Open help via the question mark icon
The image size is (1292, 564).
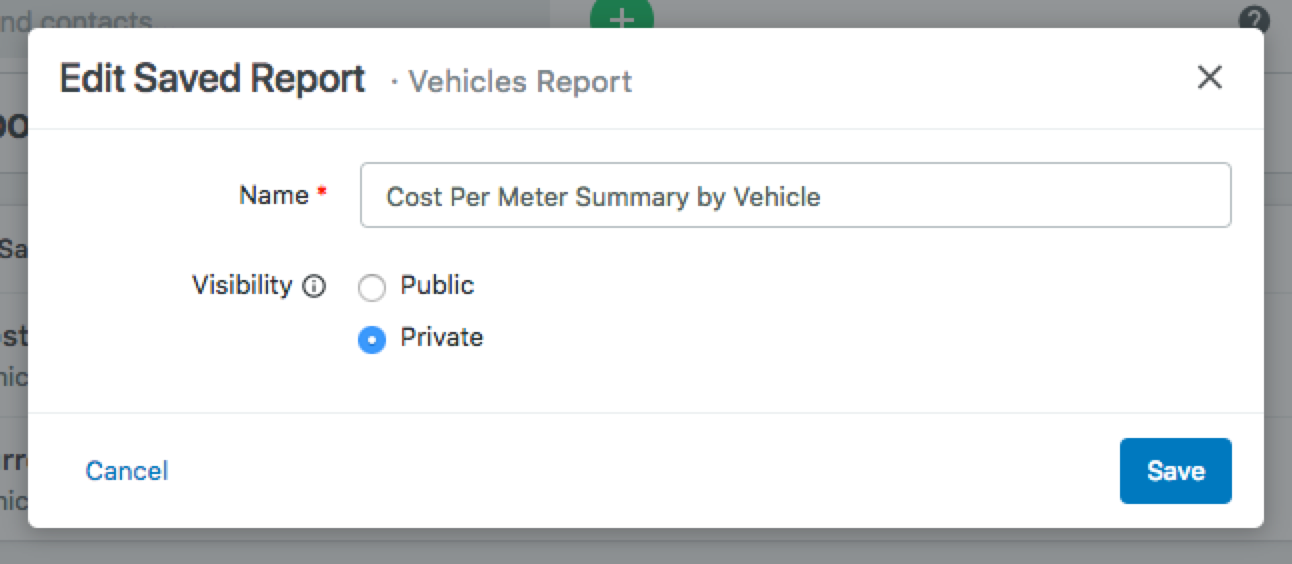click(1254, 19)
